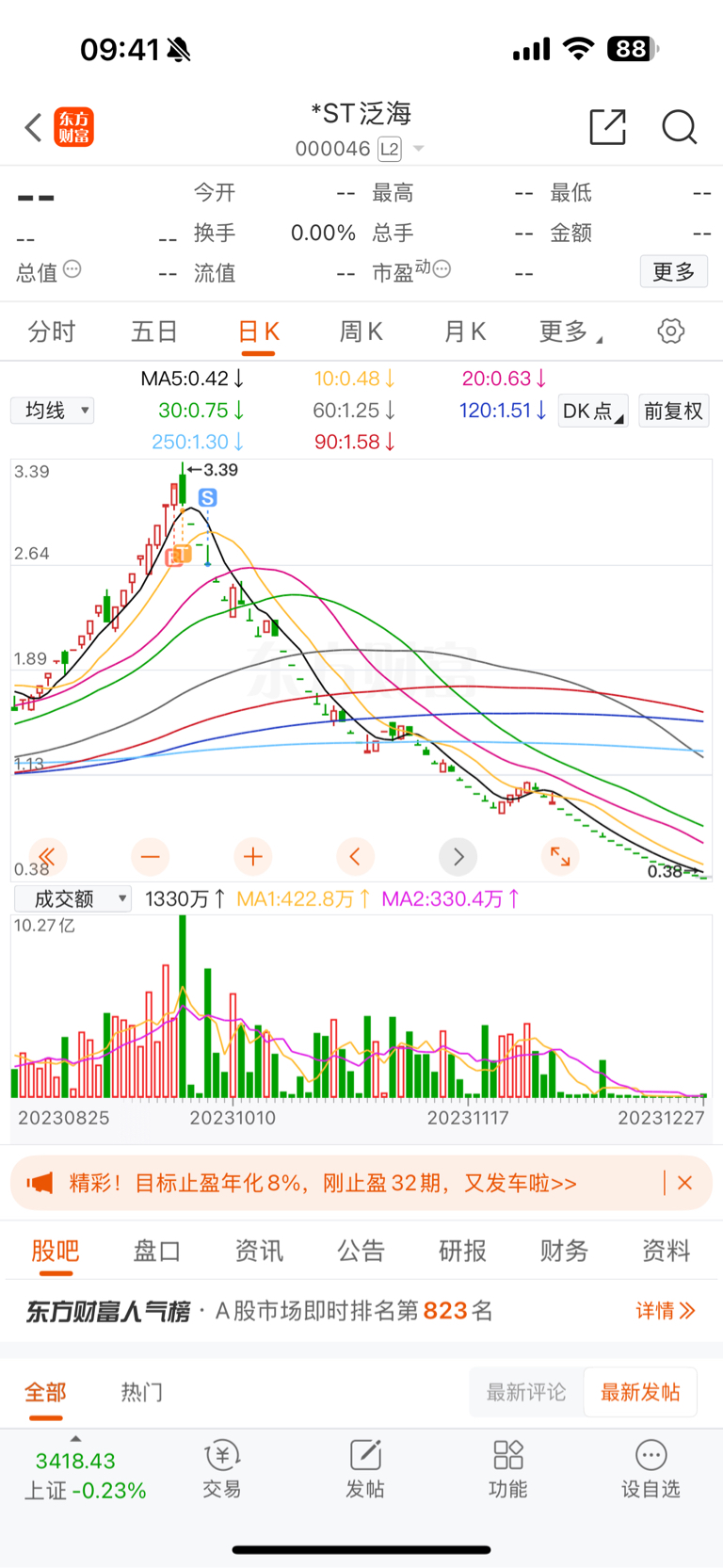
Task: Expand stock code dropdown arrow
Action: tap(419, 149)
